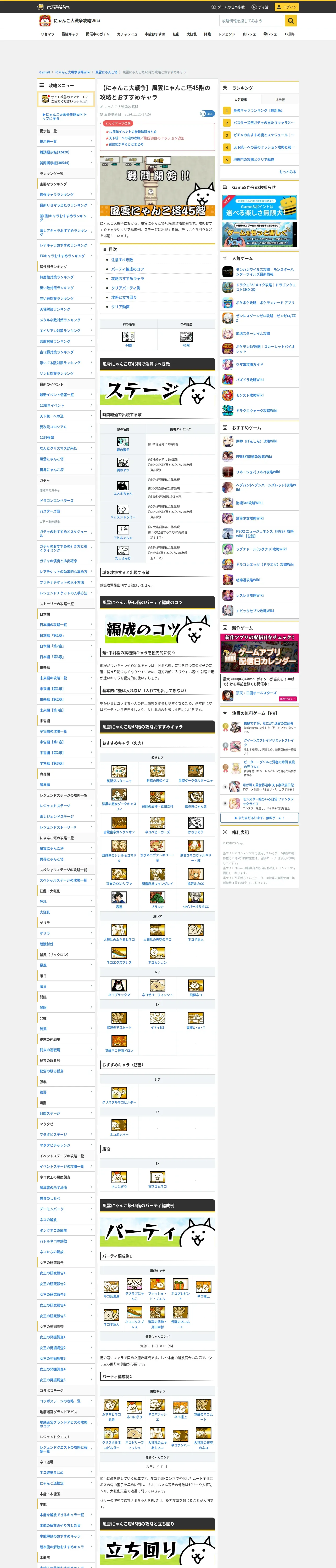Expand 宇宙編の攻略一覧 sidebar row arrow
336x1568 pixels.
(92, 731)
